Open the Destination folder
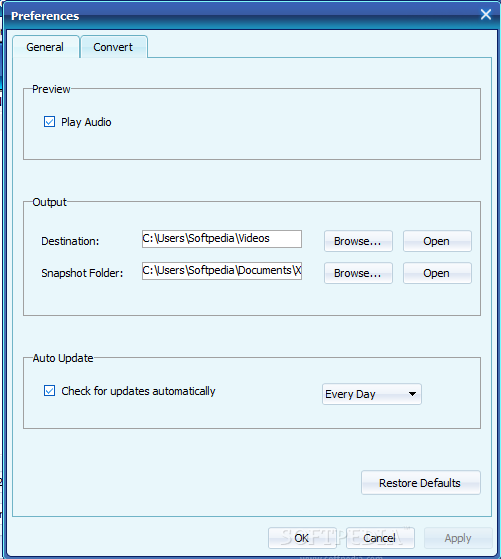Viewport: 501px width, 559px height. tap(437, 241)
